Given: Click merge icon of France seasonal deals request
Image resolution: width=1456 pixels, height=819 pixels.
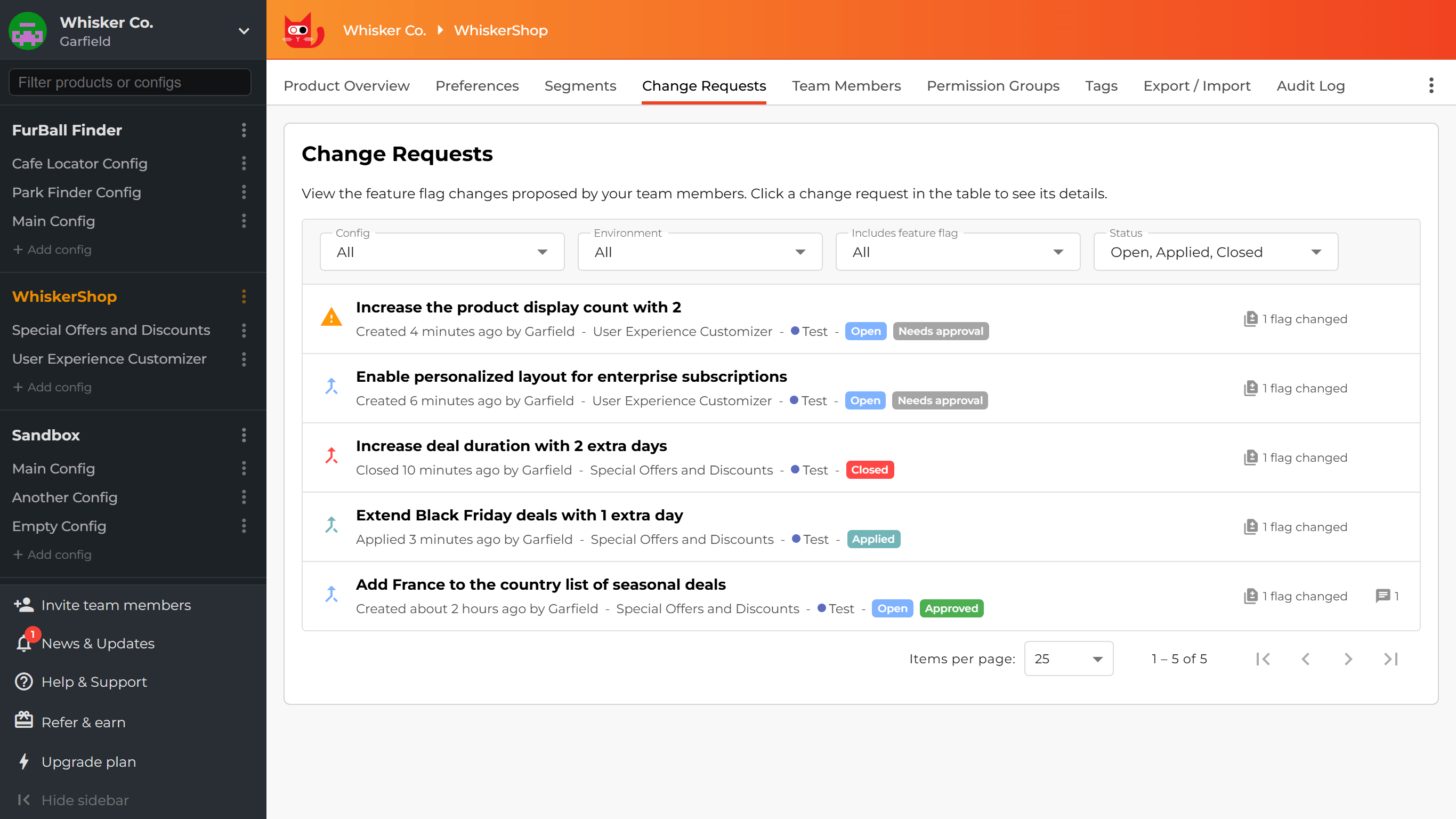Looking at the screenshot, I should coord(331,595).
